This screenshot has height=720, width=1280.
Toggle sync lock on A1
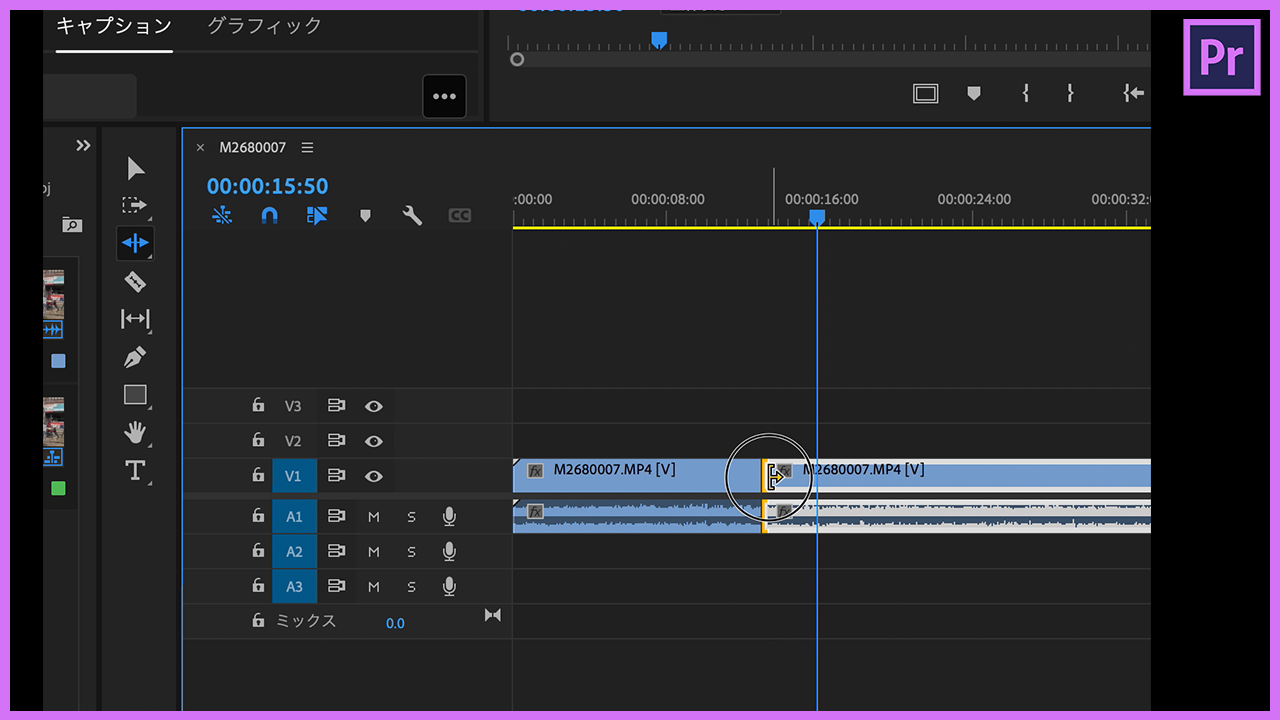pos(336,516)
